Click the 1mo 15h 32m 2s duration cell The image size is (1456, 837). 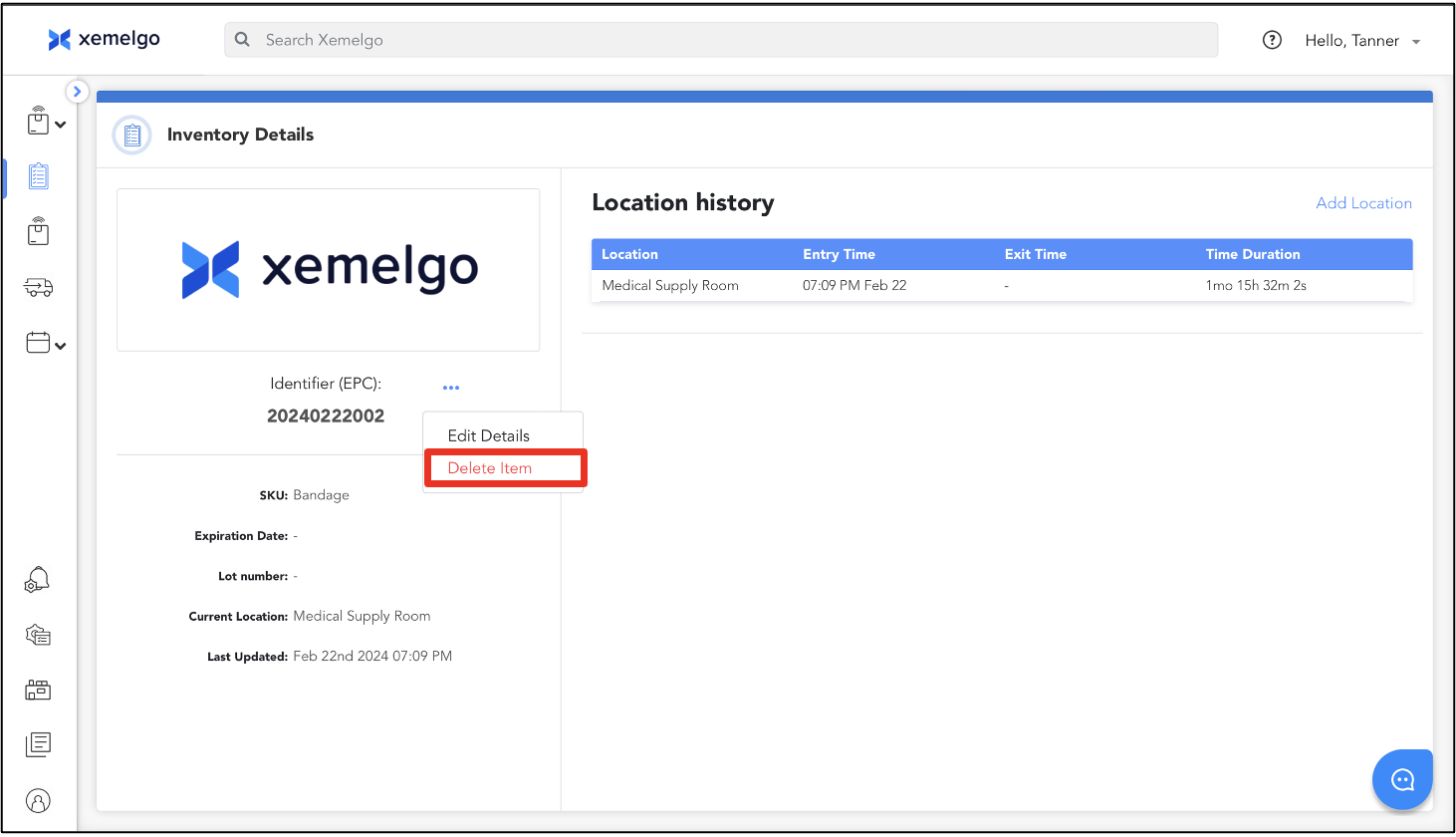click(x=1256, y=285)
